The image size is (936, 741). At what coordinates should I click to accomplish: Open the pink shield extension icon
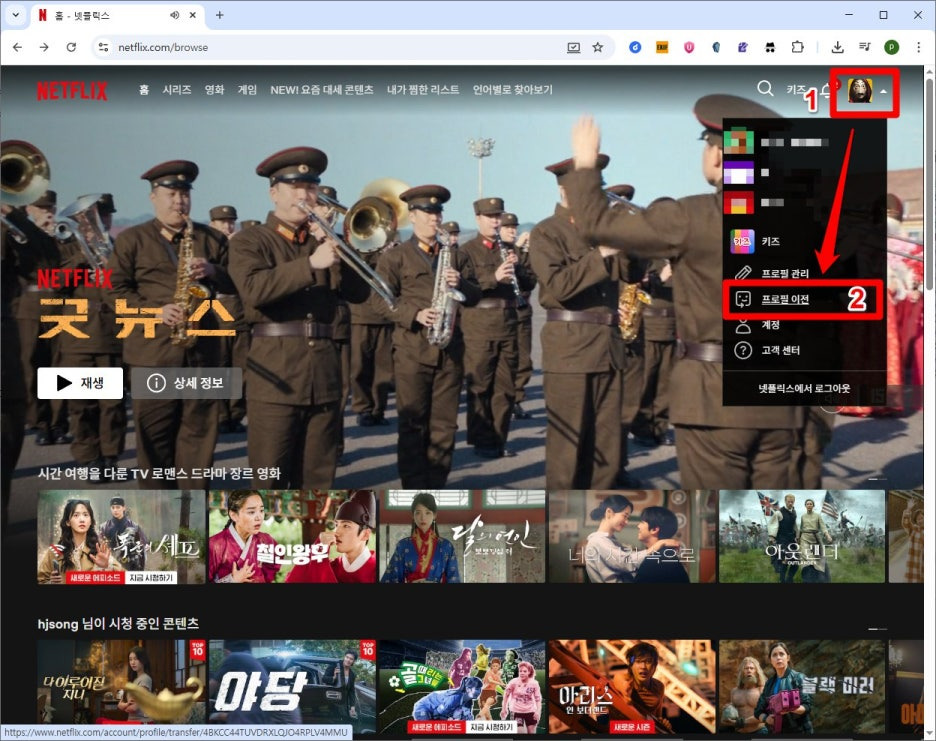tap(689, 47)
